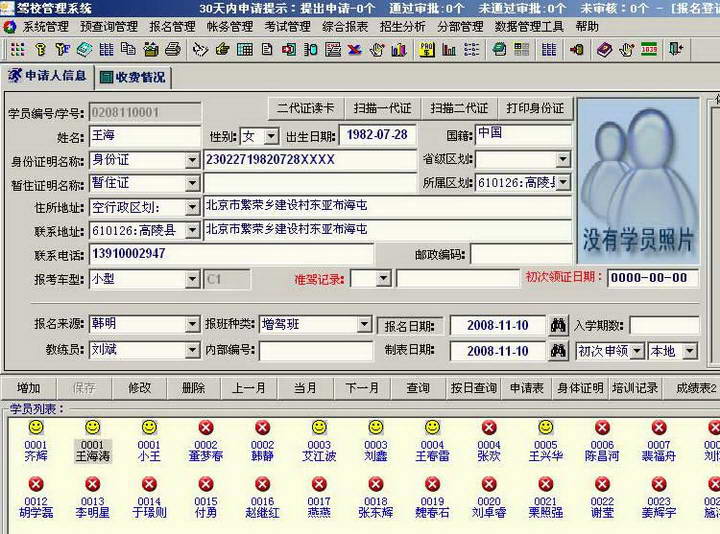Switch to the 申请人信息 tab
Viewport: 720px width, 534px height.
pyautogui.click(x=47, y=76)
